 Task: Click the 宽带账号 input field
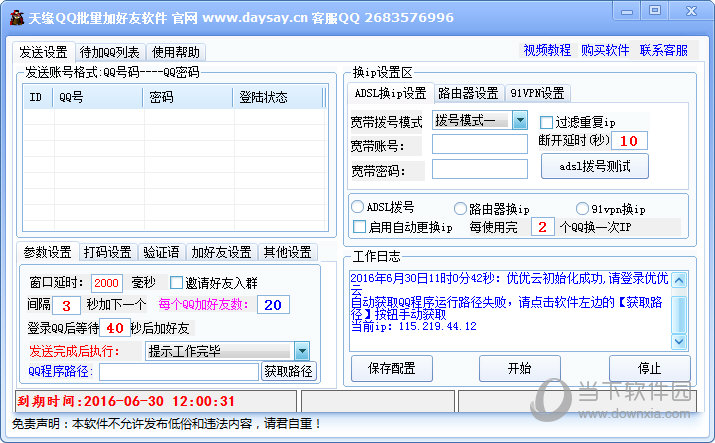[x=480, y=144]
